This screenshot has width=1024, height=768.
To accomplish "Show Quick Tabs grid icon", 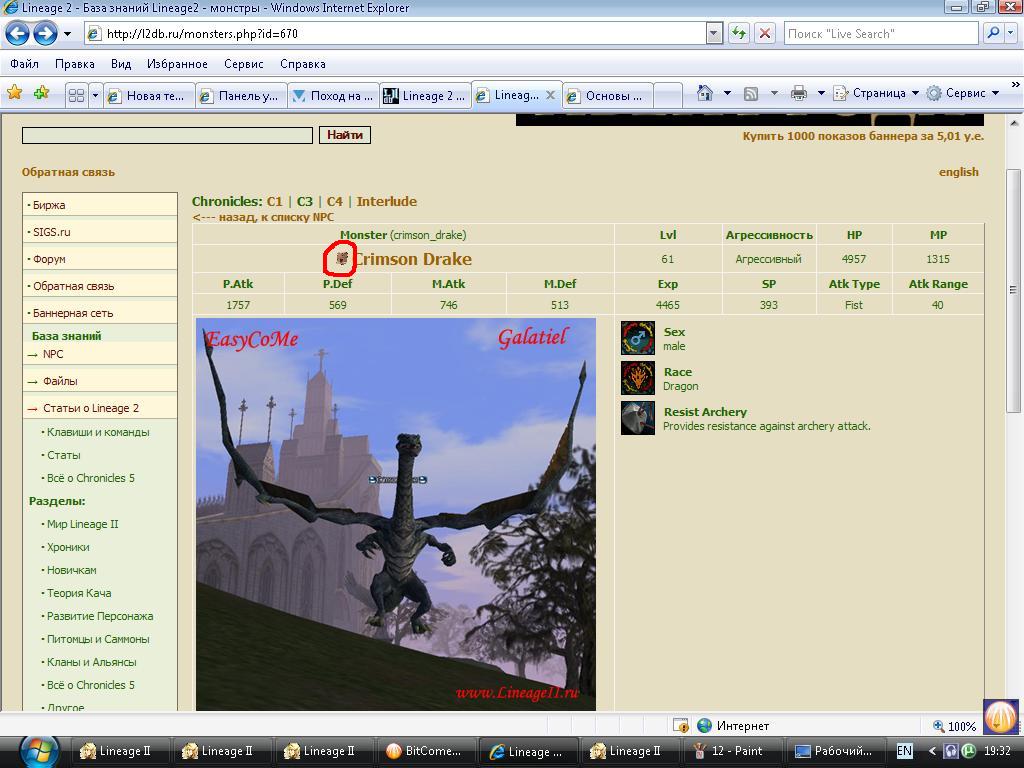I will 76,96.
